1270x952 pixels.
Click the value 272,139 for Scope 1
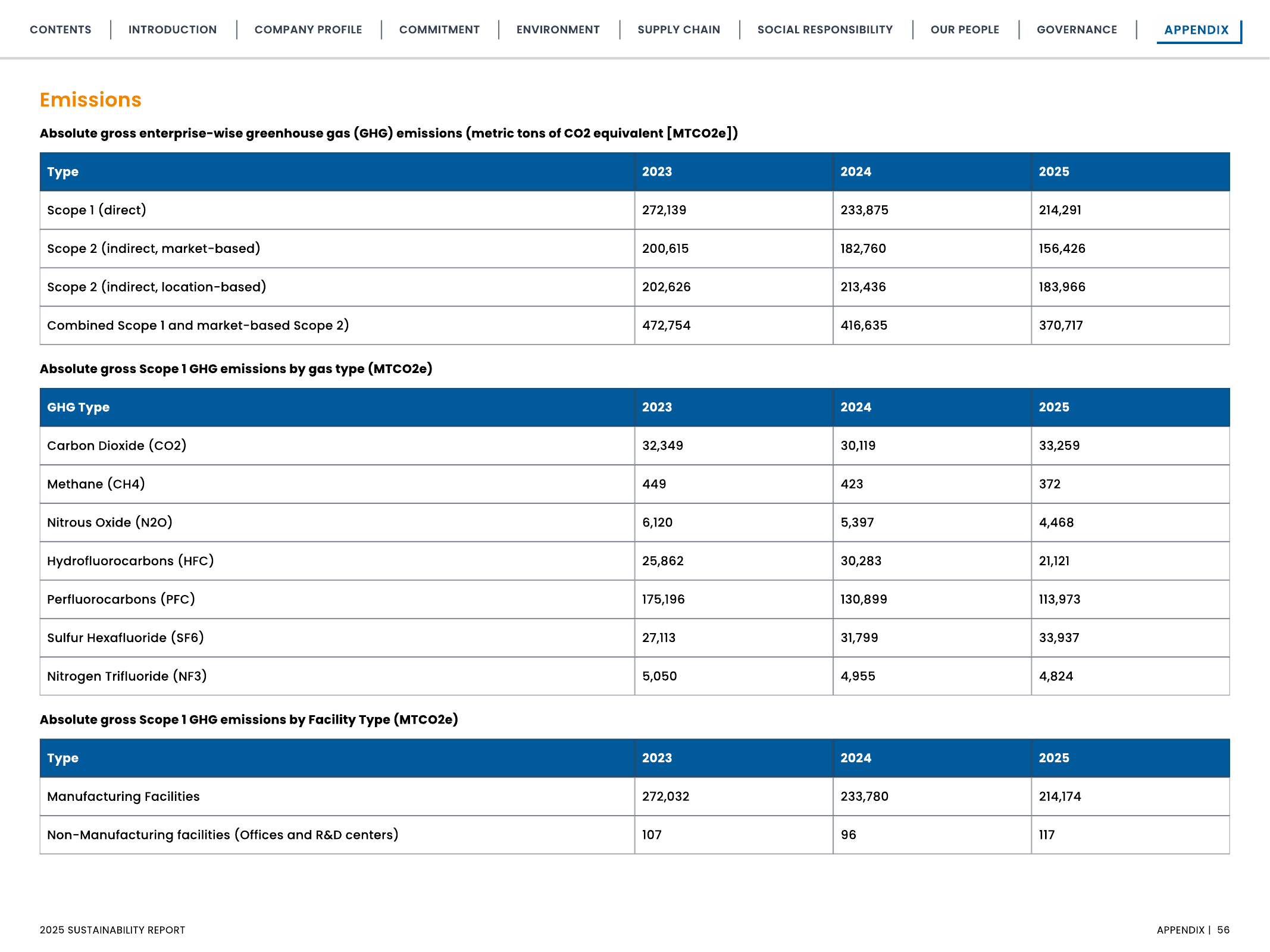click(x=664, y=210)
